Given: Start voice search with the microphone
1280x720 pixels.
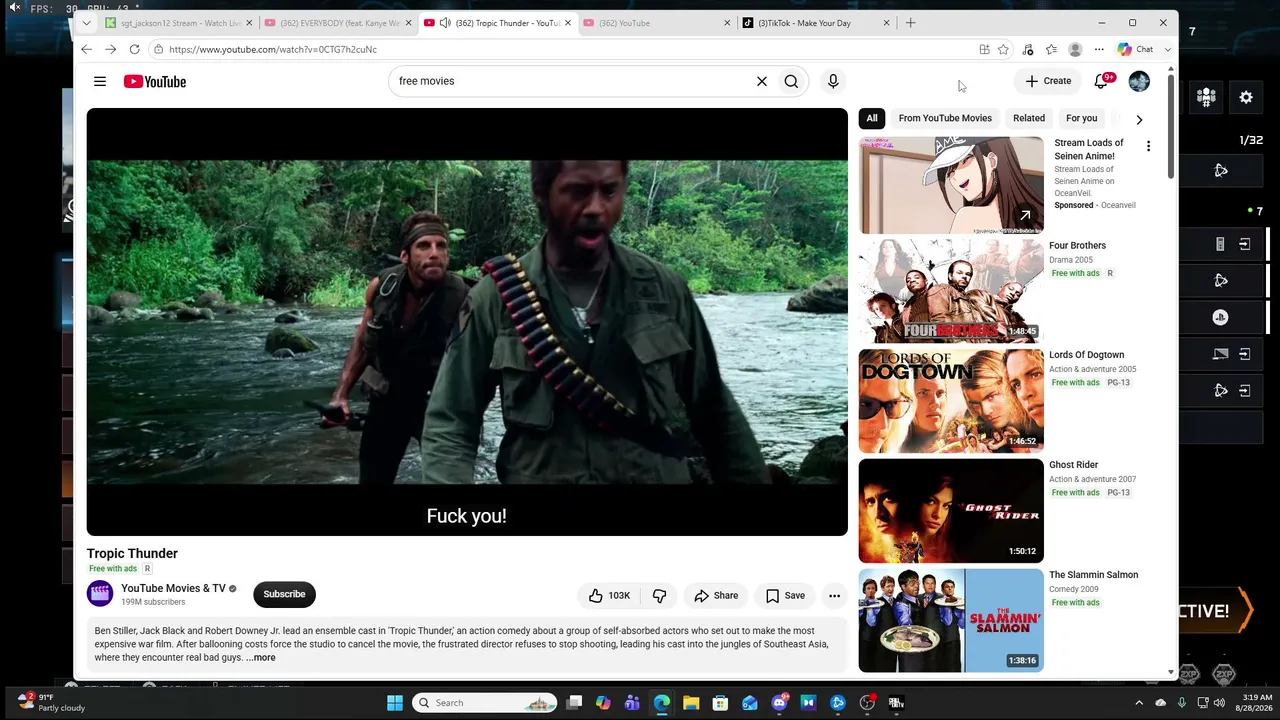Looking at the screenshot, I should (x=833, y=81).
